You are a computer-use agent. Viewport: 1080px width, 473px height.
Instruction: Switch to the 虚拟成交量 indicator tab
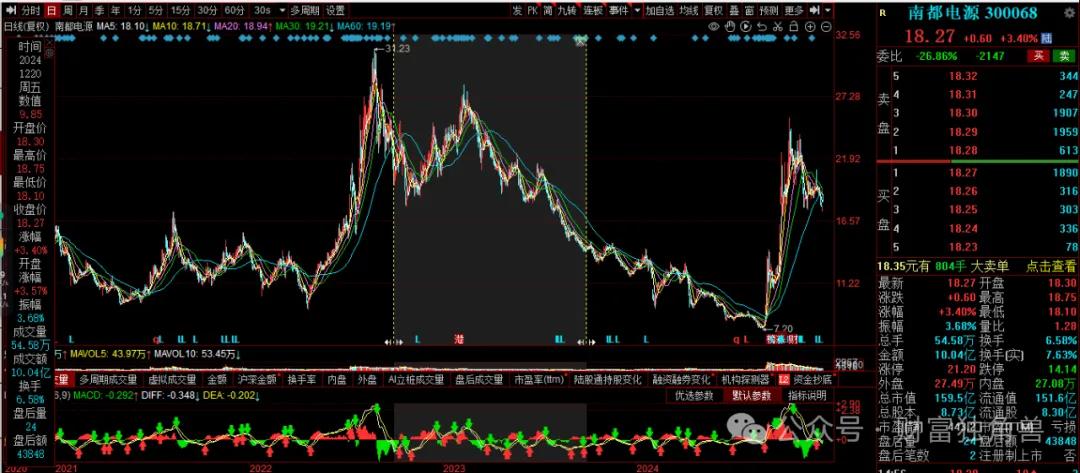coord(172,379)
